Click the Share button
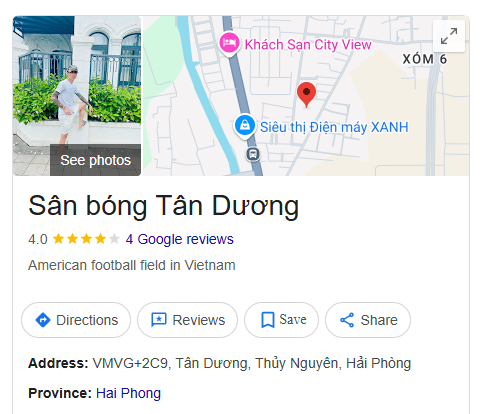The image size is (485, 414). (368, 320)
